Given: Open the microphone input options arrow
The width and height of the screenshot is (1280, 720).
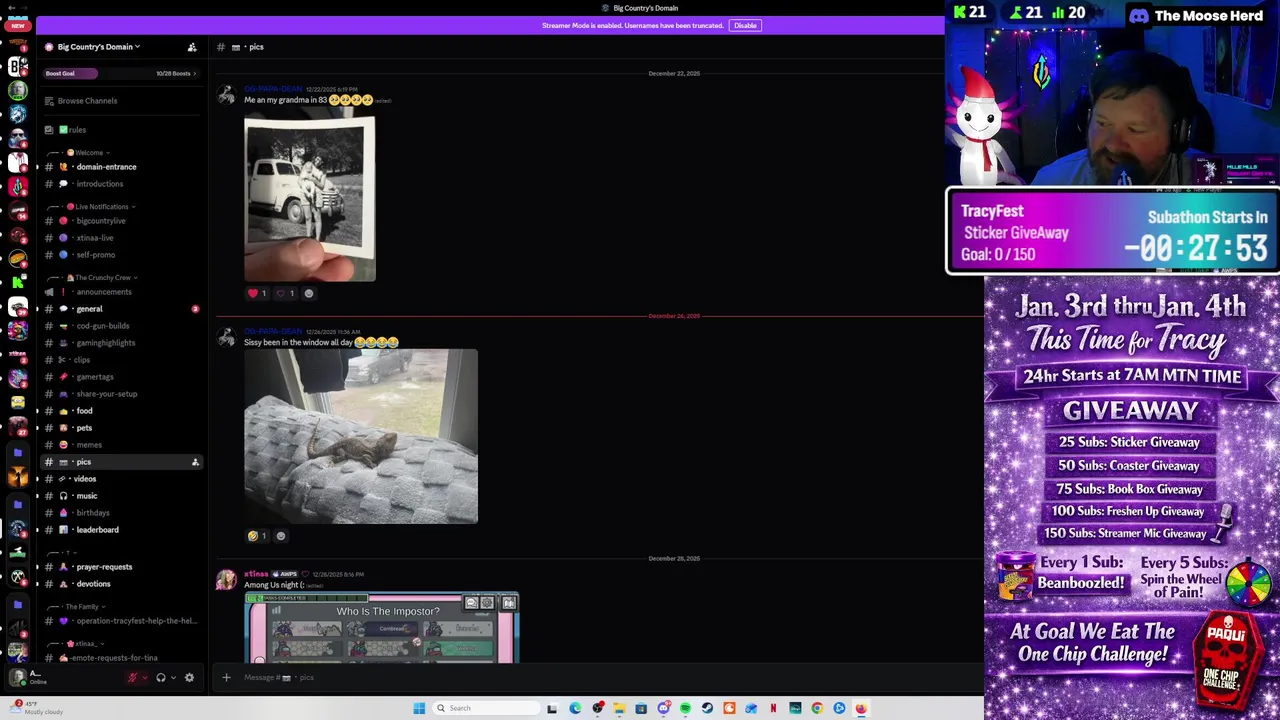Looking at the screenshot, I should pos(145,677).
